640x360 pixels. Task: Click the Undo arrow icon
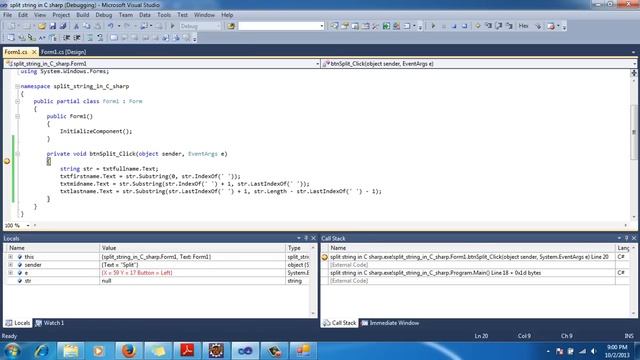pyautogui.click(x=110, y=26)
